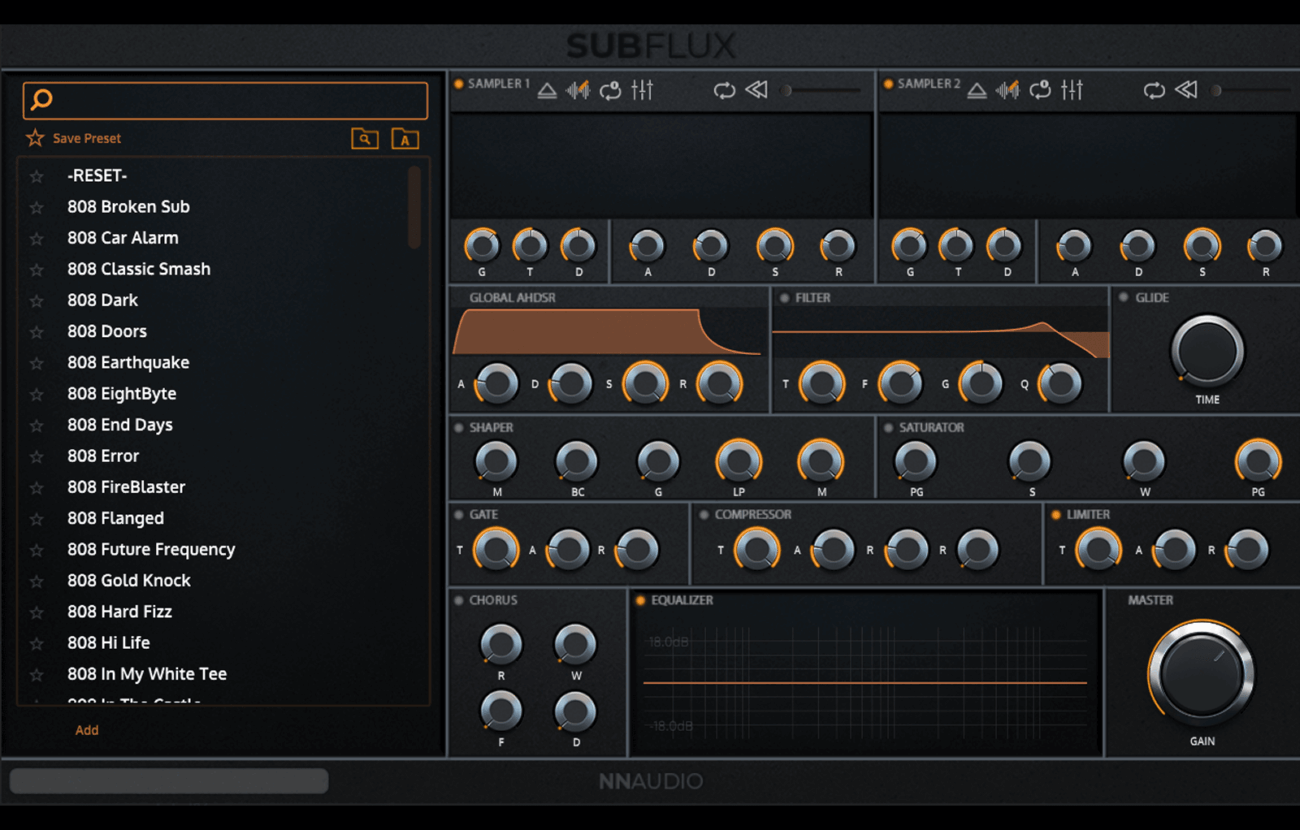Click the Equalizer curve display
Viewport: 1300px width, 830px height.
(x=865, y=683)
